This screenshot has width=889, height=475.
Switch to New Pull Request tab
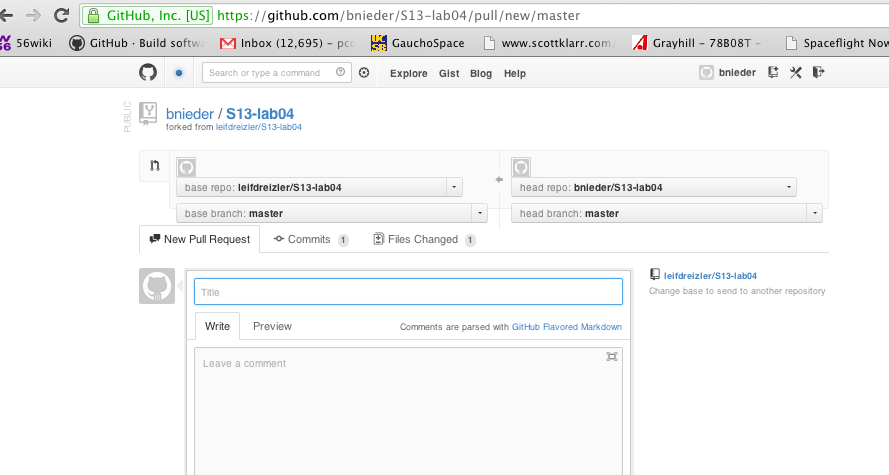pos(200,239)
